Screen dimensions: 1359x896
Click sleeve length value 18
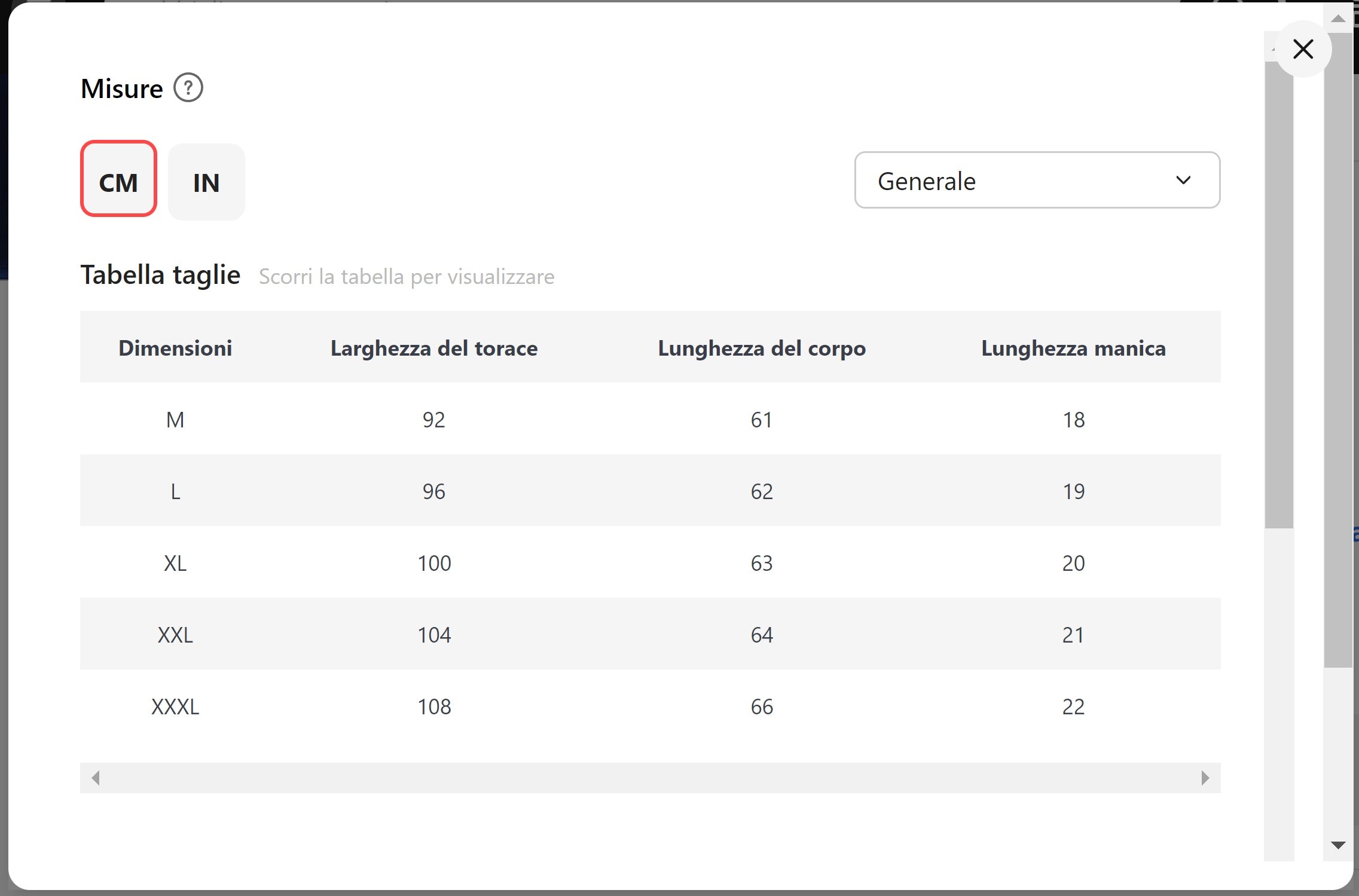1073,420
